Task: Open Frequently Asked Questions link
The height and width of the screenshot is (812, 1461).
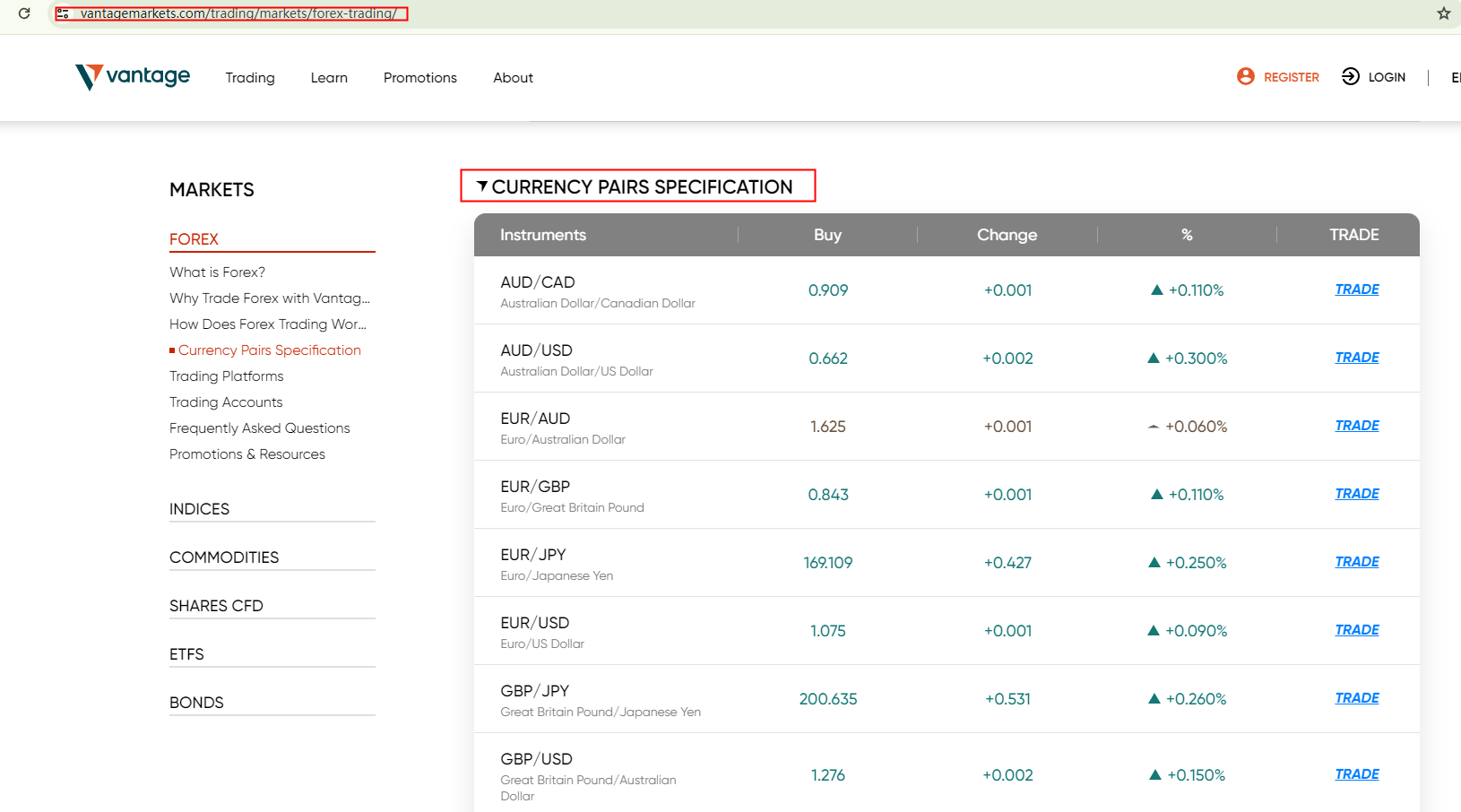Action: tap(259, 428)
